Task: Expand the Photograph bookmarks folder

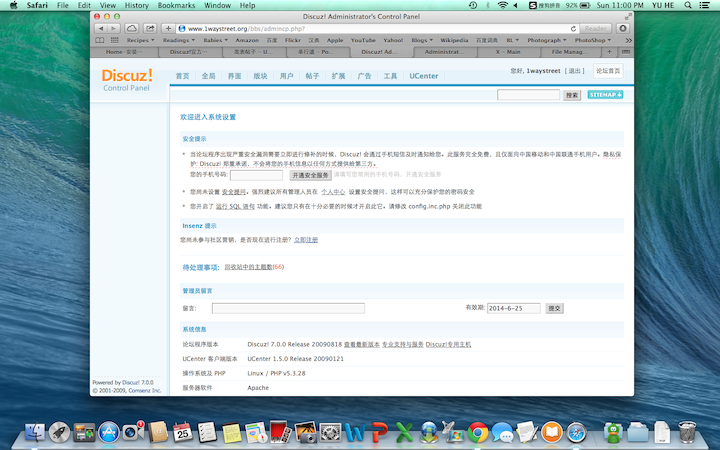Action: tap(546, 40)
